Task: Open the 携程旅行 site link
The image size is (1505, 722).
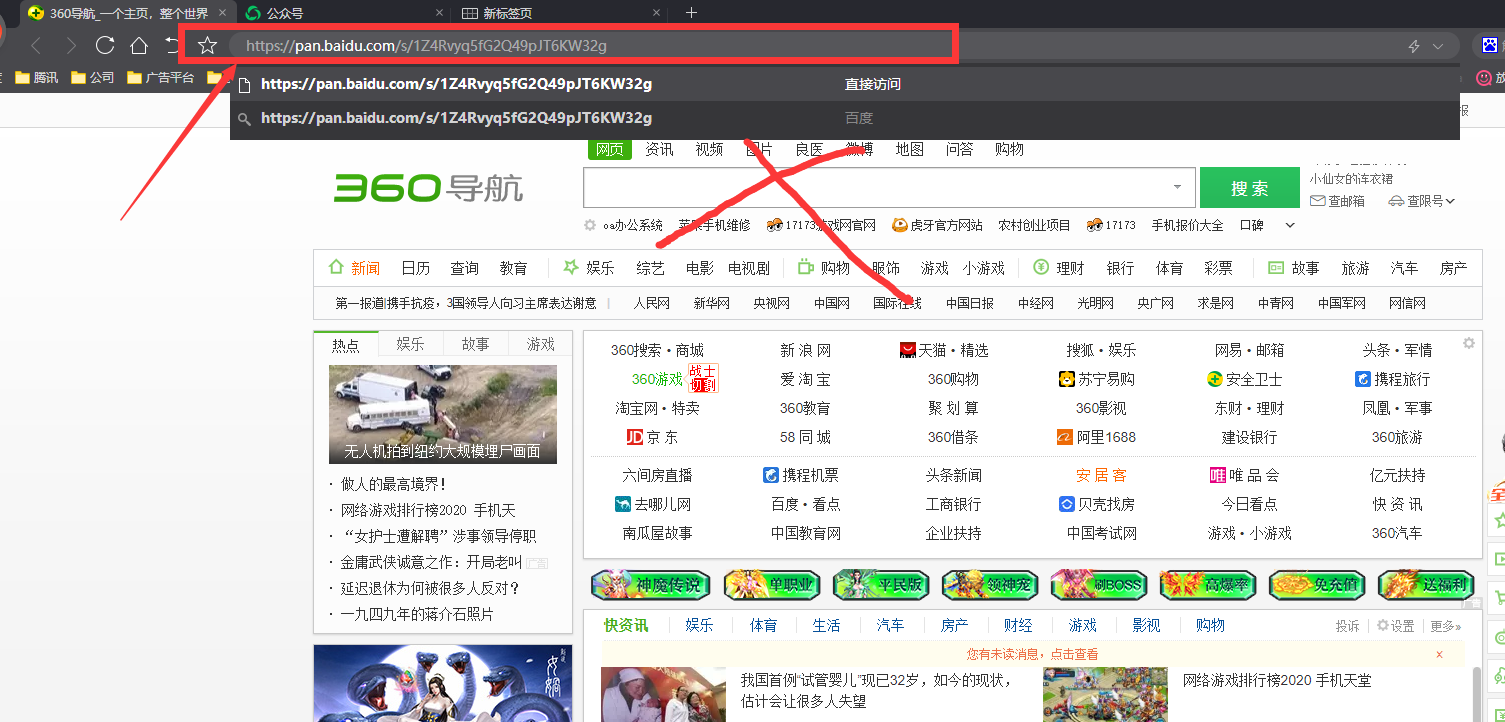Action: 1392,379
